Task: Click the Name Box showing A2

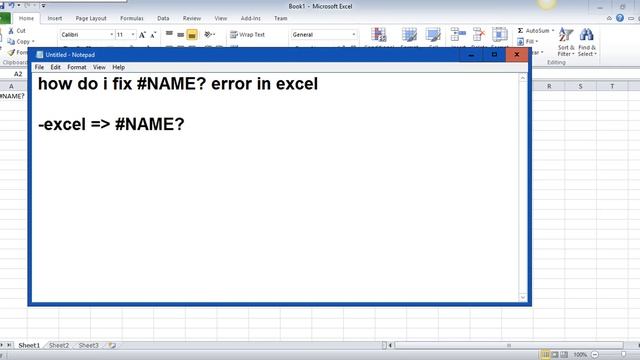Action: [x=18, y=74]
